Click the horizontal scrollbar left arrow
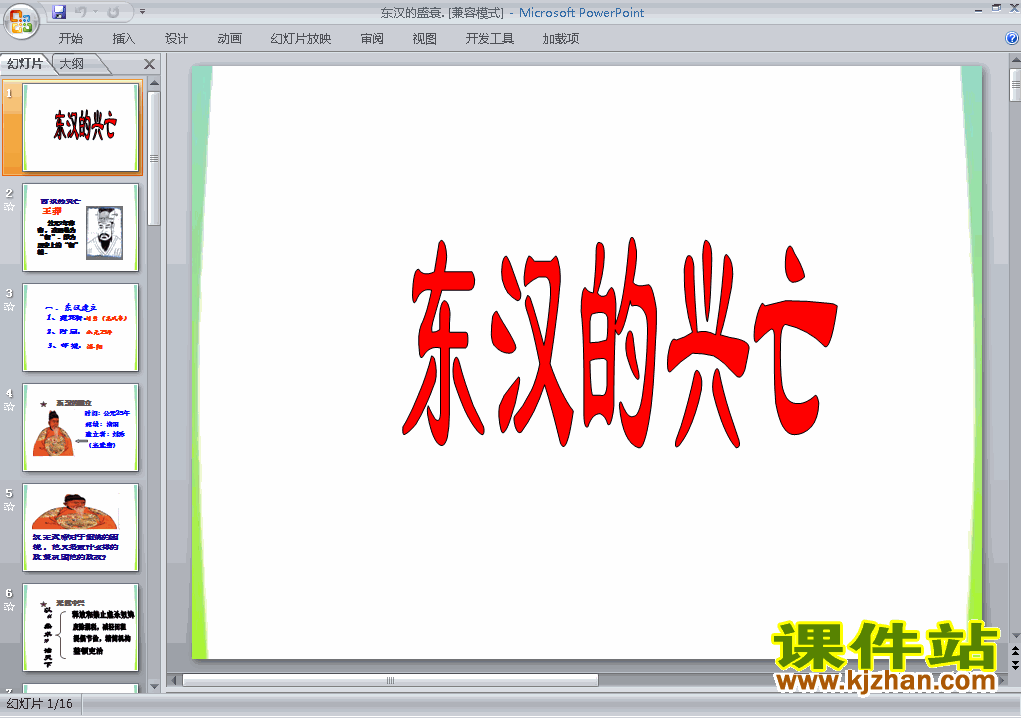This screenshot has width=1021, height=718. [174, 680]
